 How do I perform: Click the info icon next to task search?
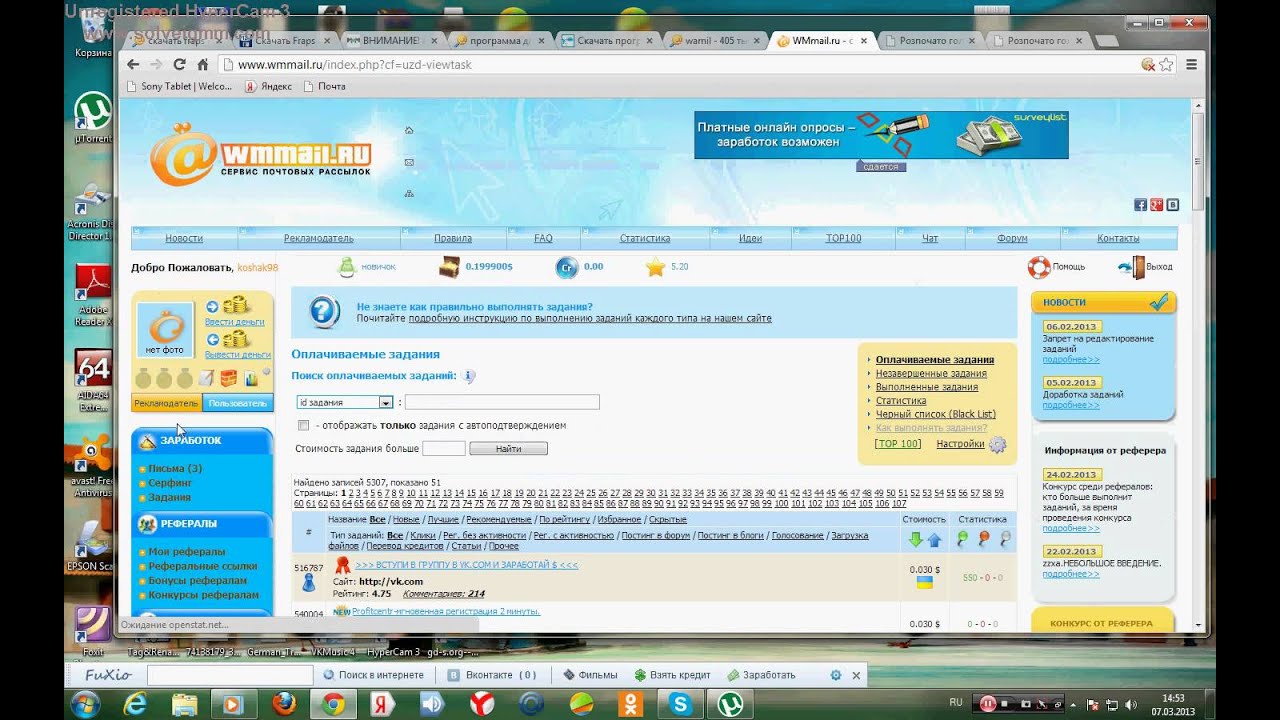coord(469,376)
